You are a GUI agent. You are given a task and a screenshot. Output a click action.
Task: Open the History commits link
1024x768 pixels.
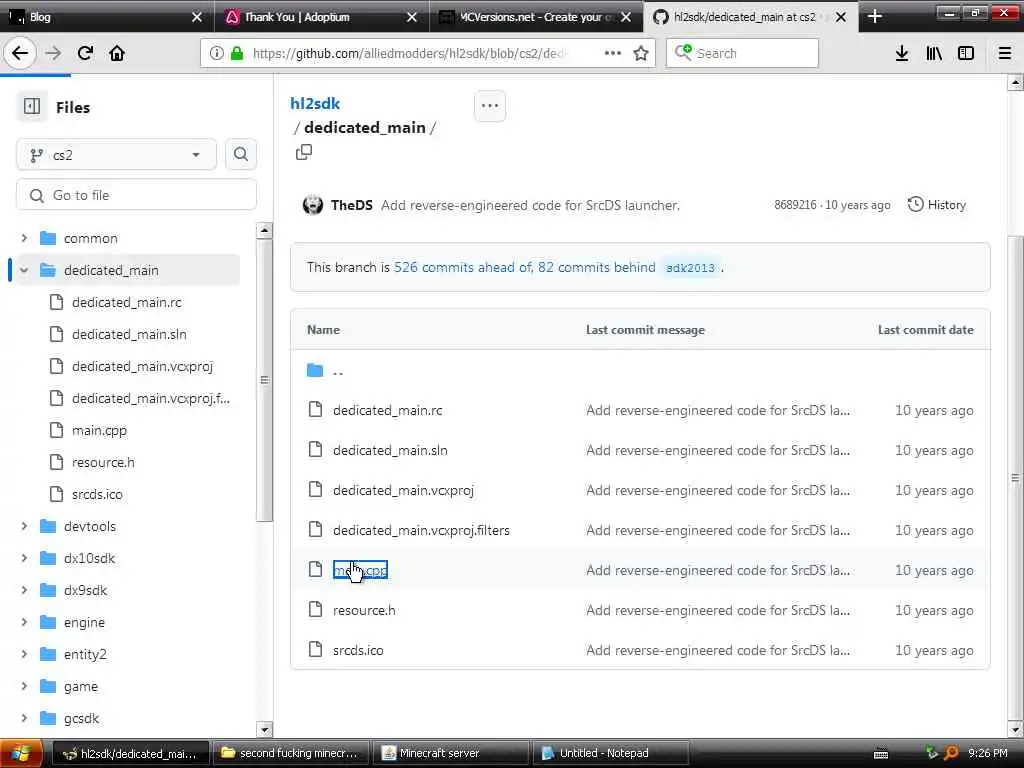pos(936,205)
